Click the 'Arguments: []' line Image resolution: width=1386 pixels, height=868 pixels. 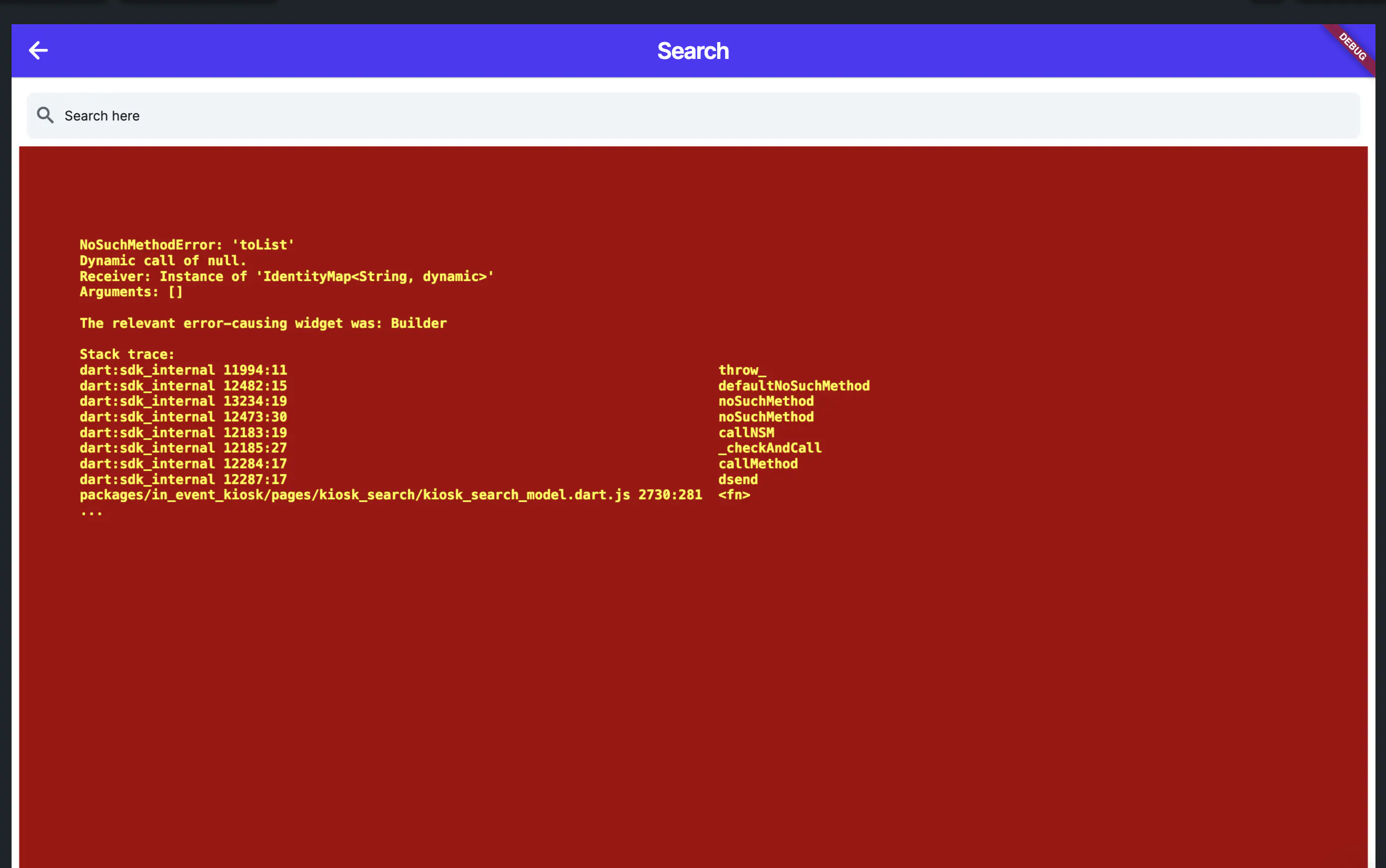(x=131, y=291)
